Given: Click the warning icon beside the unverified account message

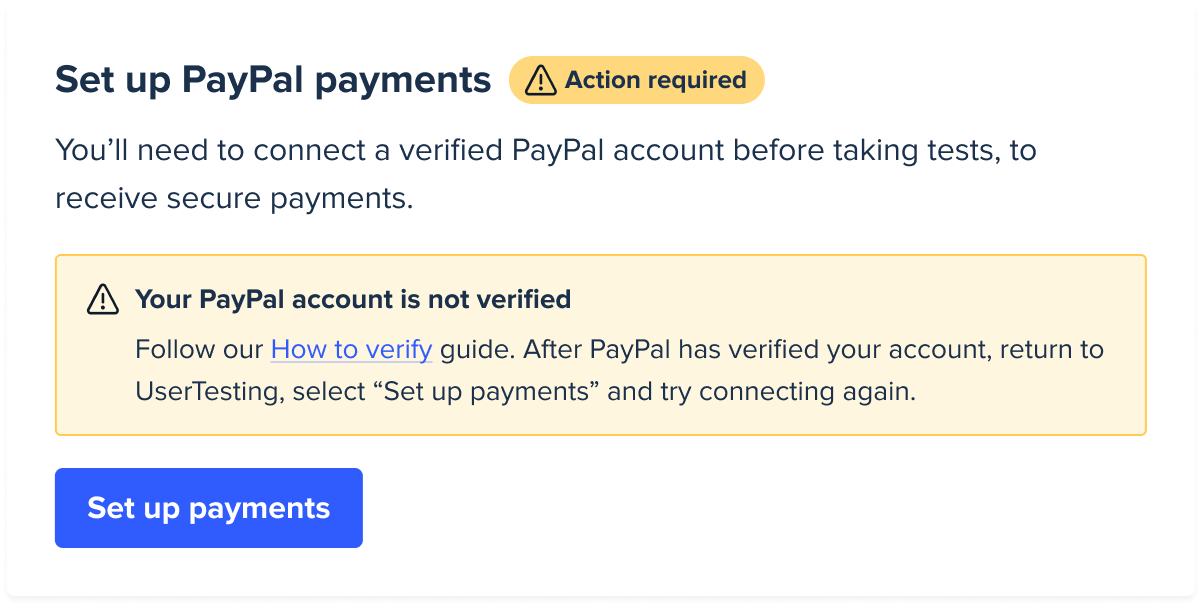Looking at the screenshot, I should coord(103,299).
